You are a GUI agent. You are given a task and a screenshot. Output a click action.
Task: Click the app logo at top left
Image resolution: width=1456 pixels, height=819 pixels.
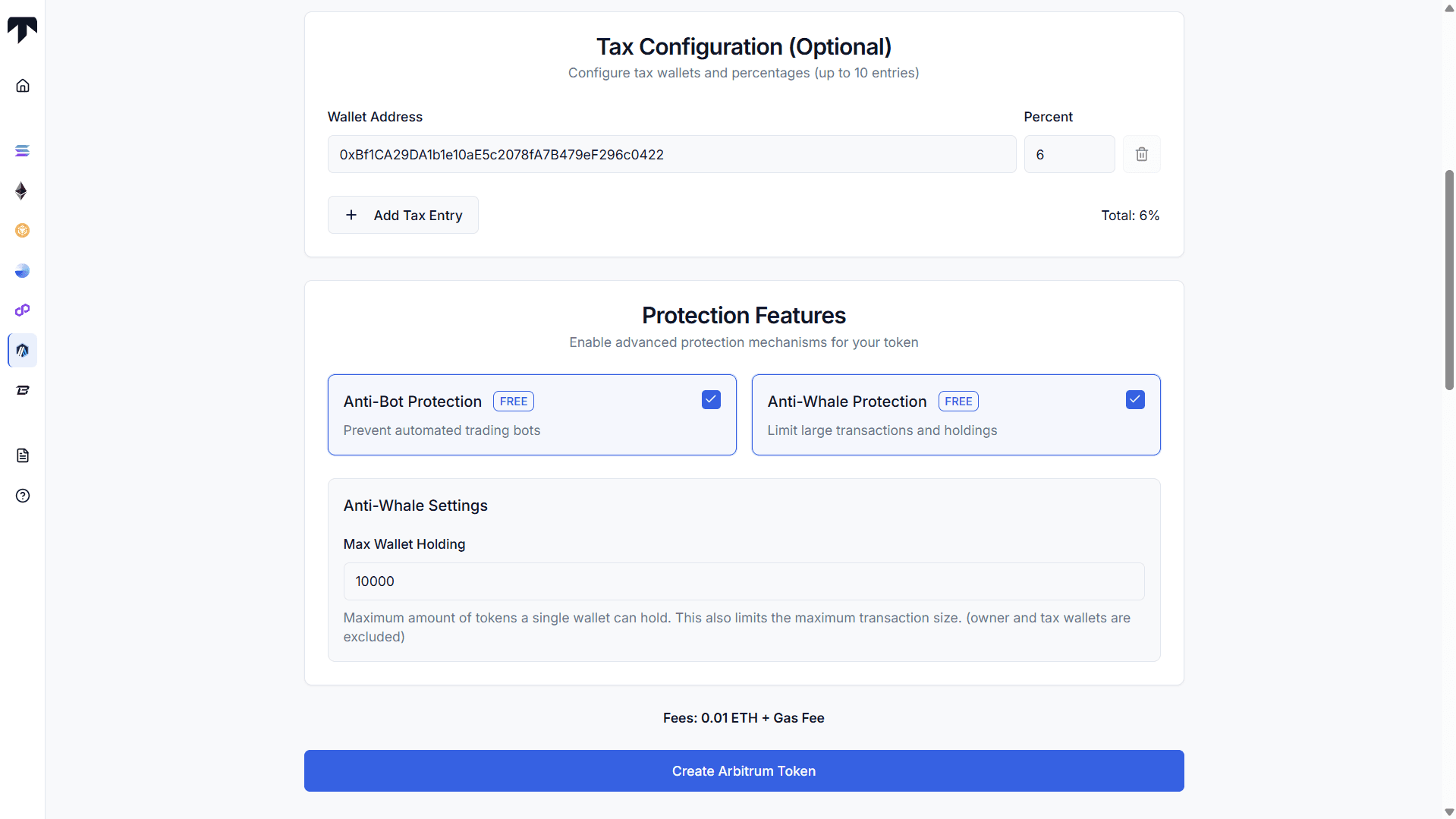click(x=22, y=30)
